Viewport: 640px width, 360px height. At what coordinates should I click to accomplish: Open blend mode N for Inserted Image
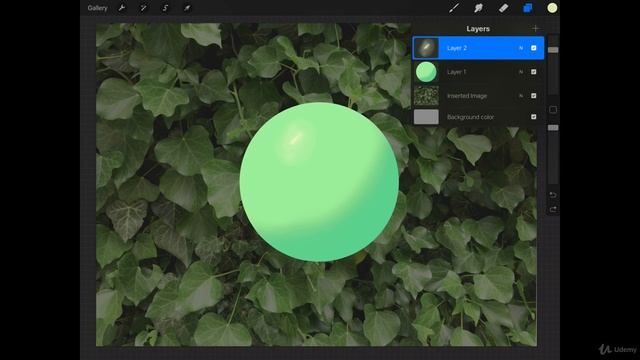(521, 96)
